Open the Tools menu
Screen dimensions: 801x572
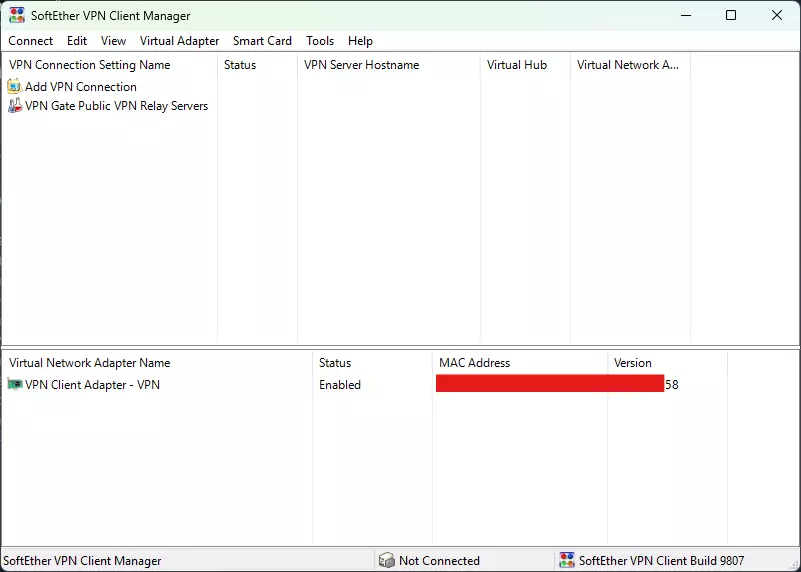coord(320,41)
